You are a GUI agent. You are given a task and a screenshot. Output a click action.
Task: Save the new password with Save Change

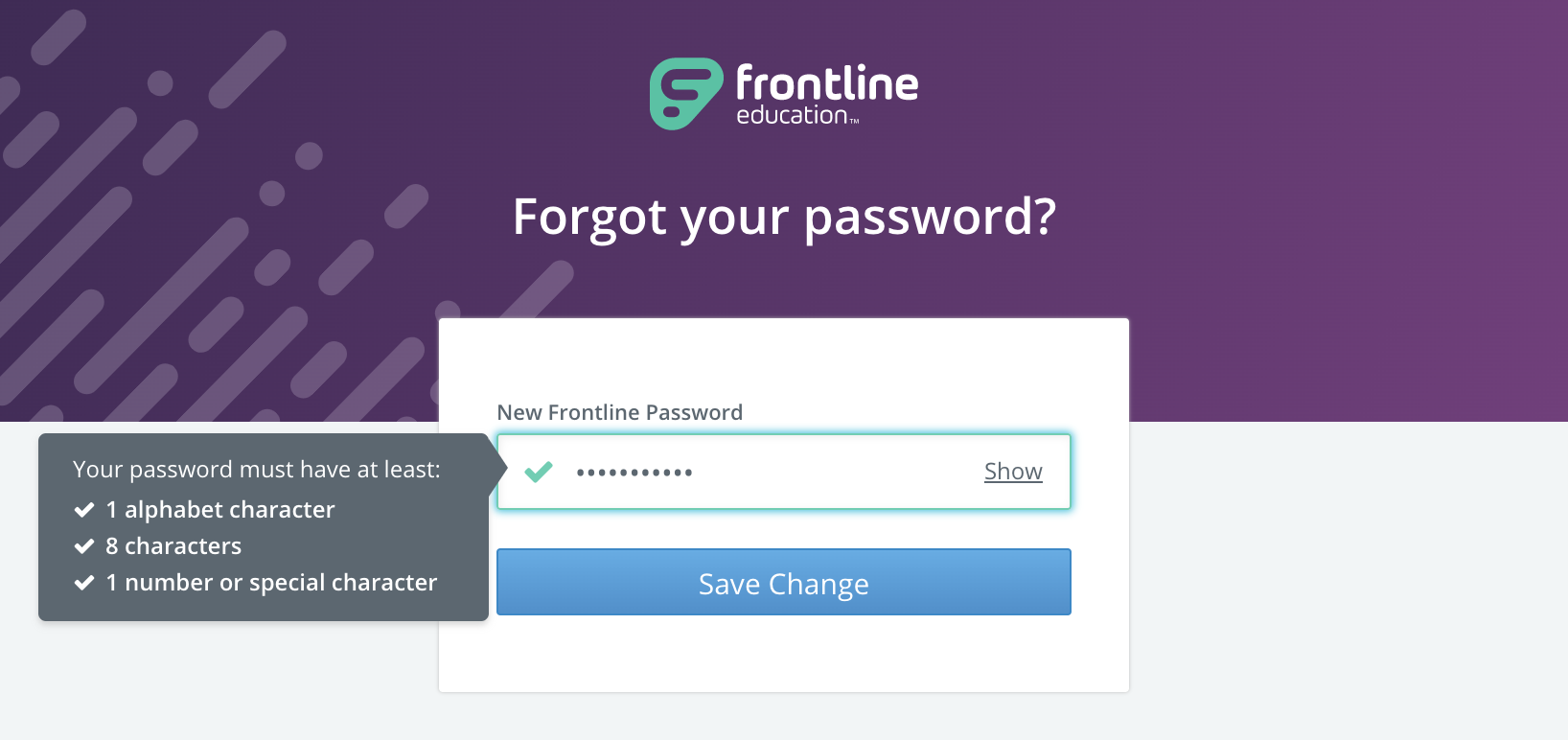pyautogui.click(x=784, y=582)
